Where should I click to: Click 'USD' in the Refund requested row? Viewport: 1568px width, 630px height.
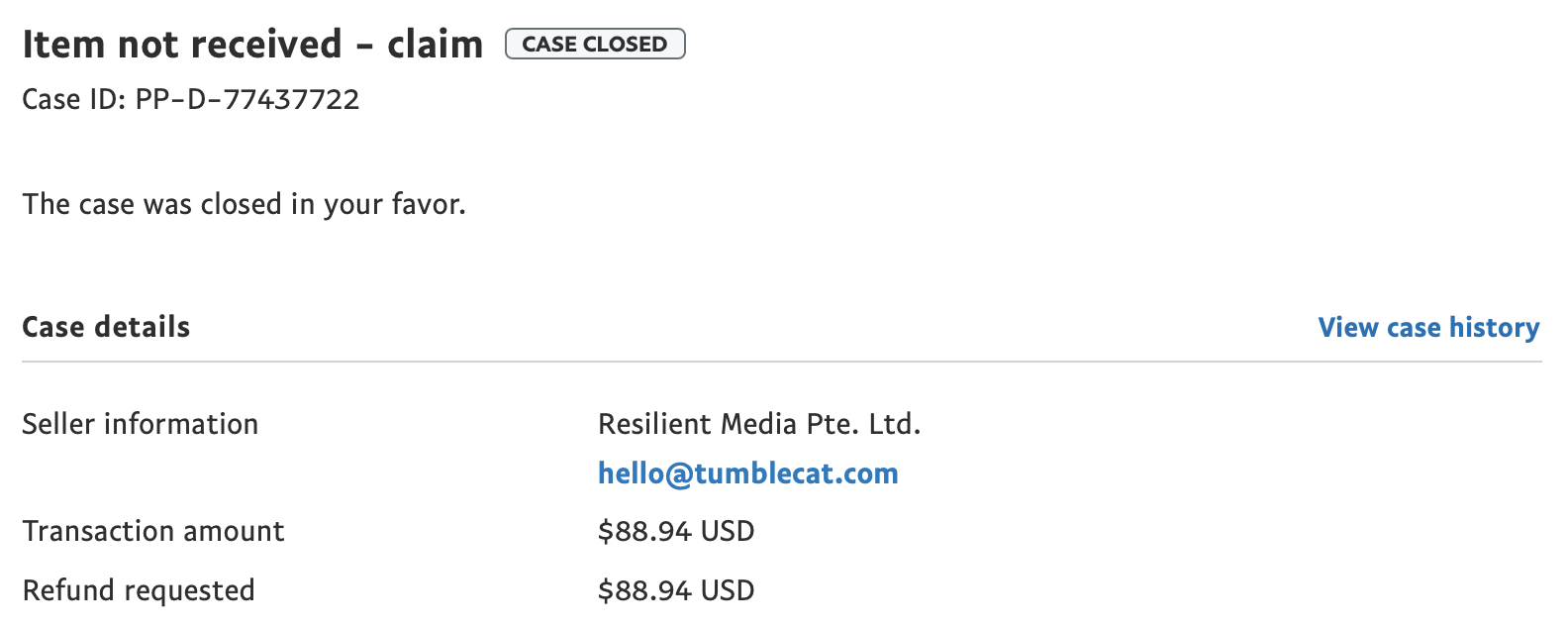tap(728, 590)
